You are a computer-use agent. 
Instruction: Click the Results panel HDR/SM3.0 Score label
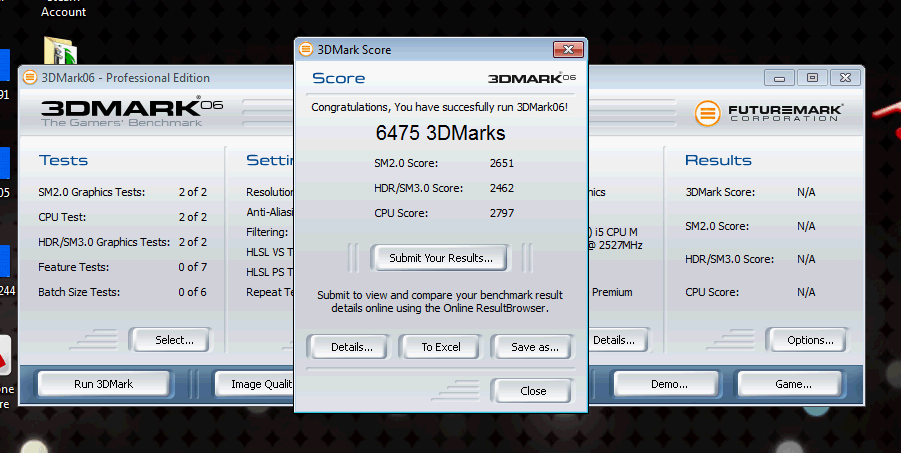point(729,259)
